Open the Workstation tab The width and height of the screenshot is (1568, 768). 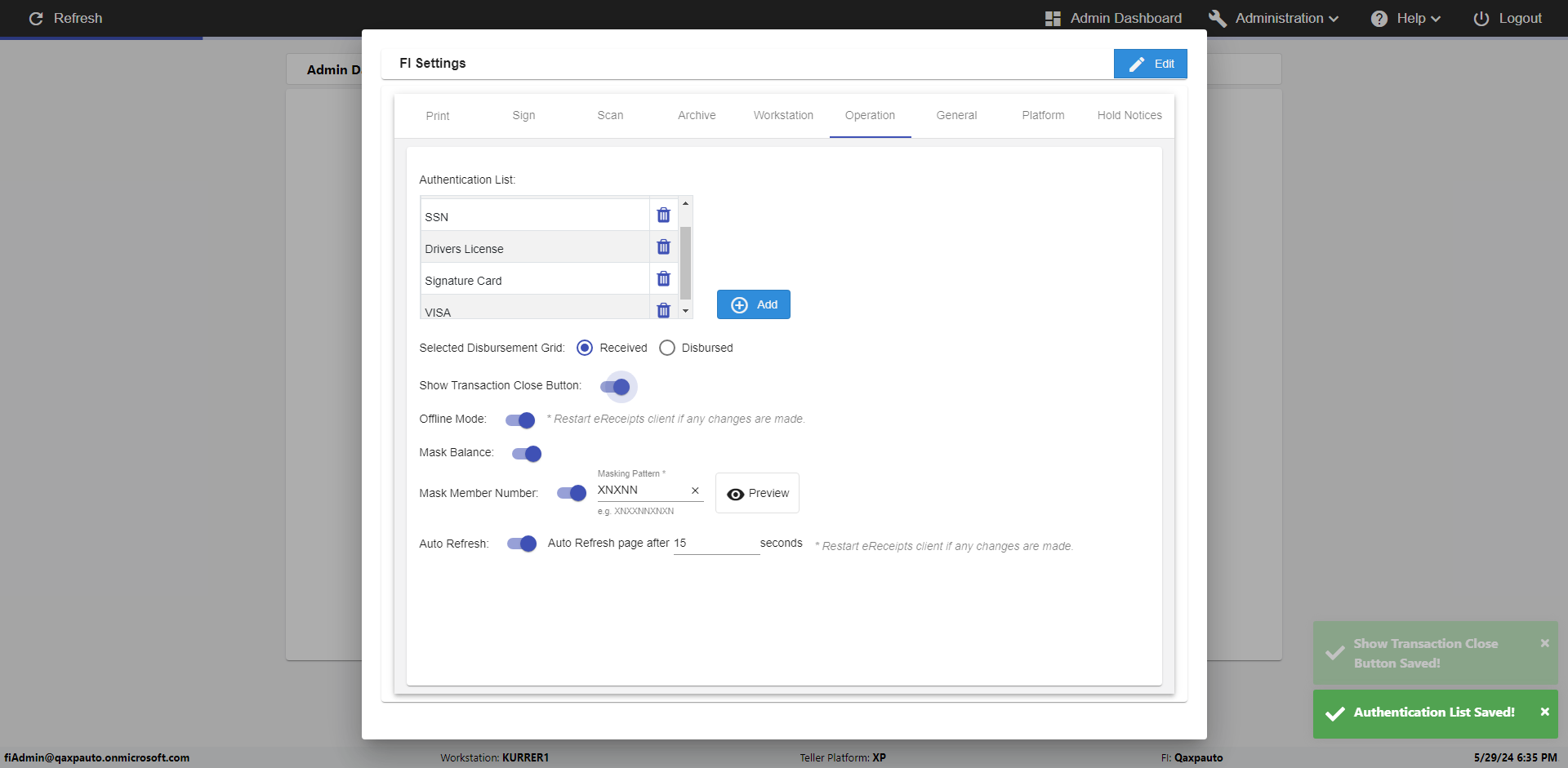(783, 116)
